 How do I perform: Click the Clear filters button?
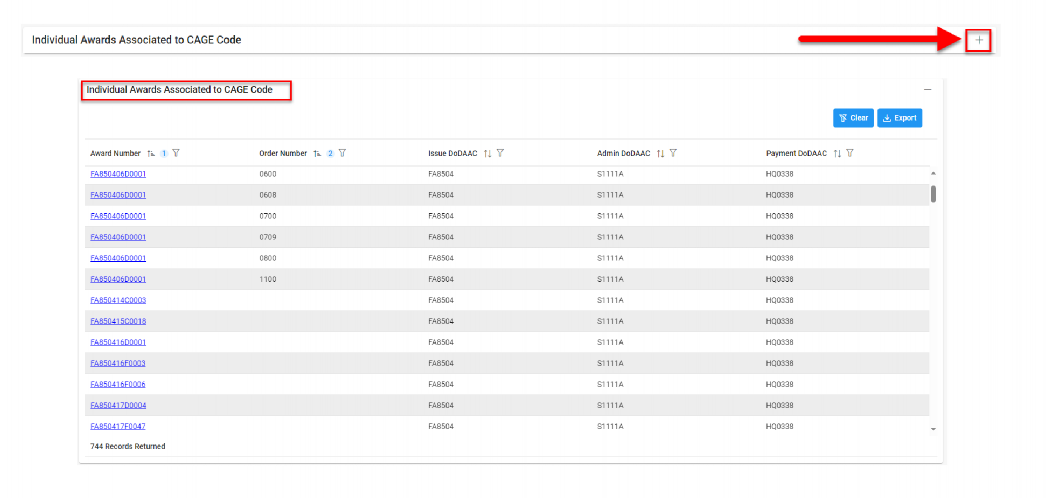click(x=853, y=118)
